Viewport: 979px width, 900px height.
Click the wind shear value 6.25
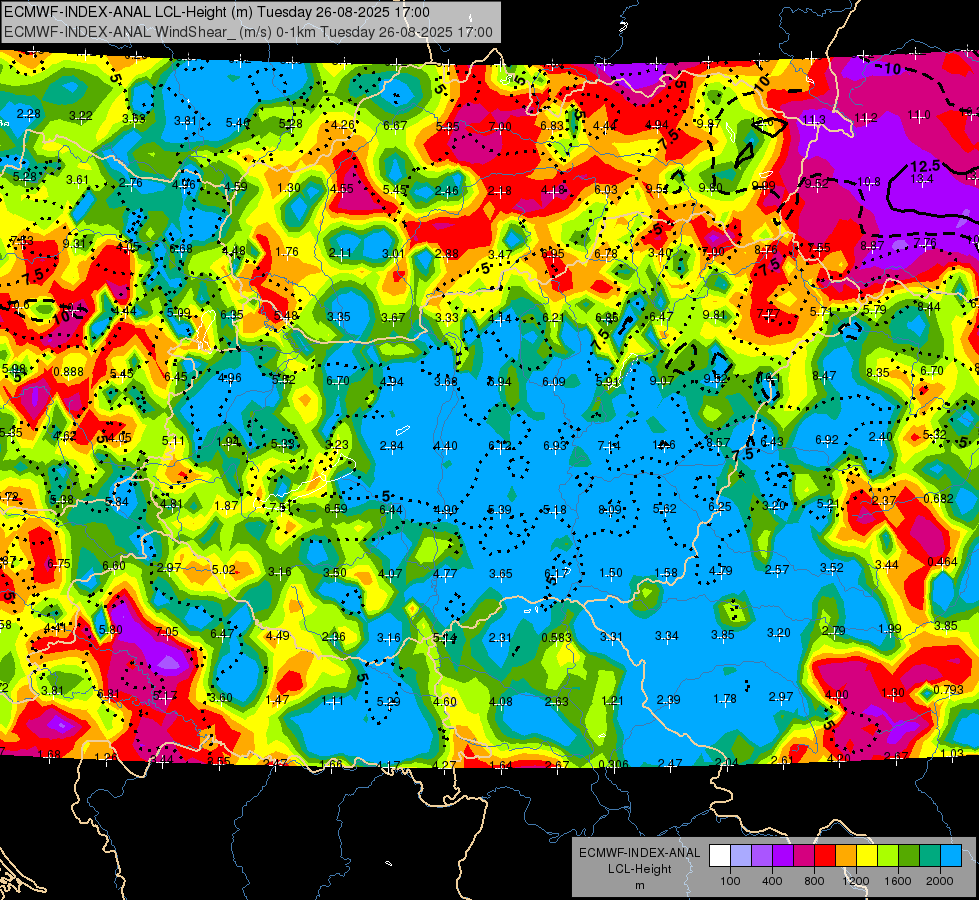[720, 507]
